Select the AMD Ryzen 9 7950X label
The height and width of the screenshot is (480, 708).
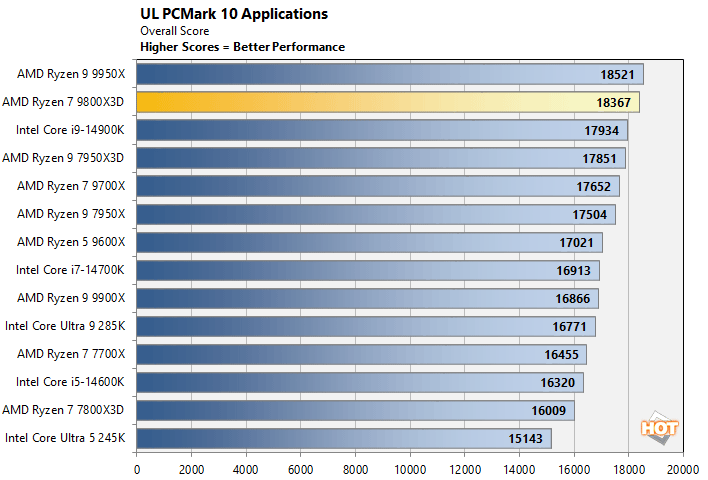pos(71,214)
